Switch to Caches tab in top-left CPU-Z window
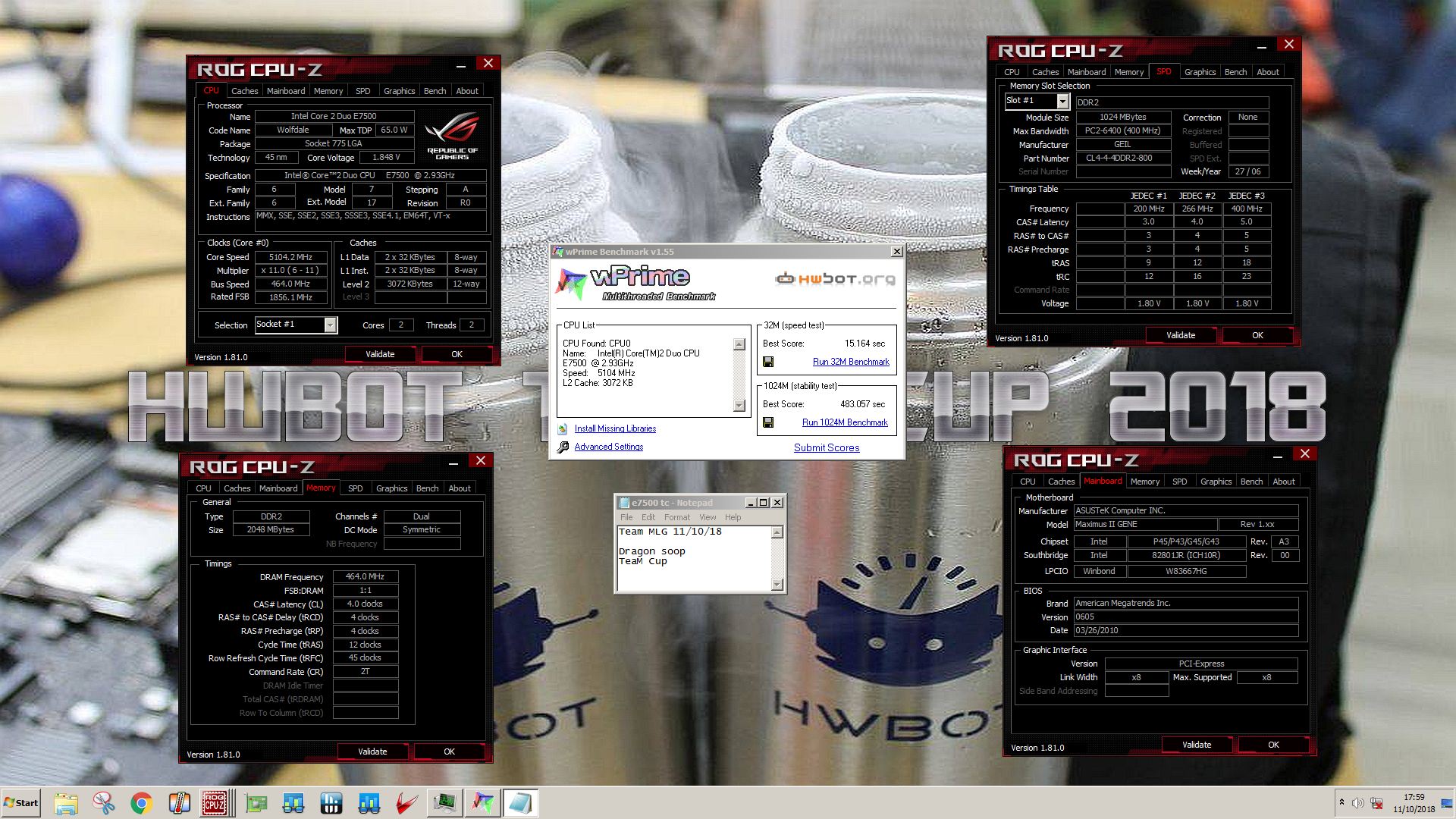Viewport: 1456px width, 819px height. click(x=244, y=91)
